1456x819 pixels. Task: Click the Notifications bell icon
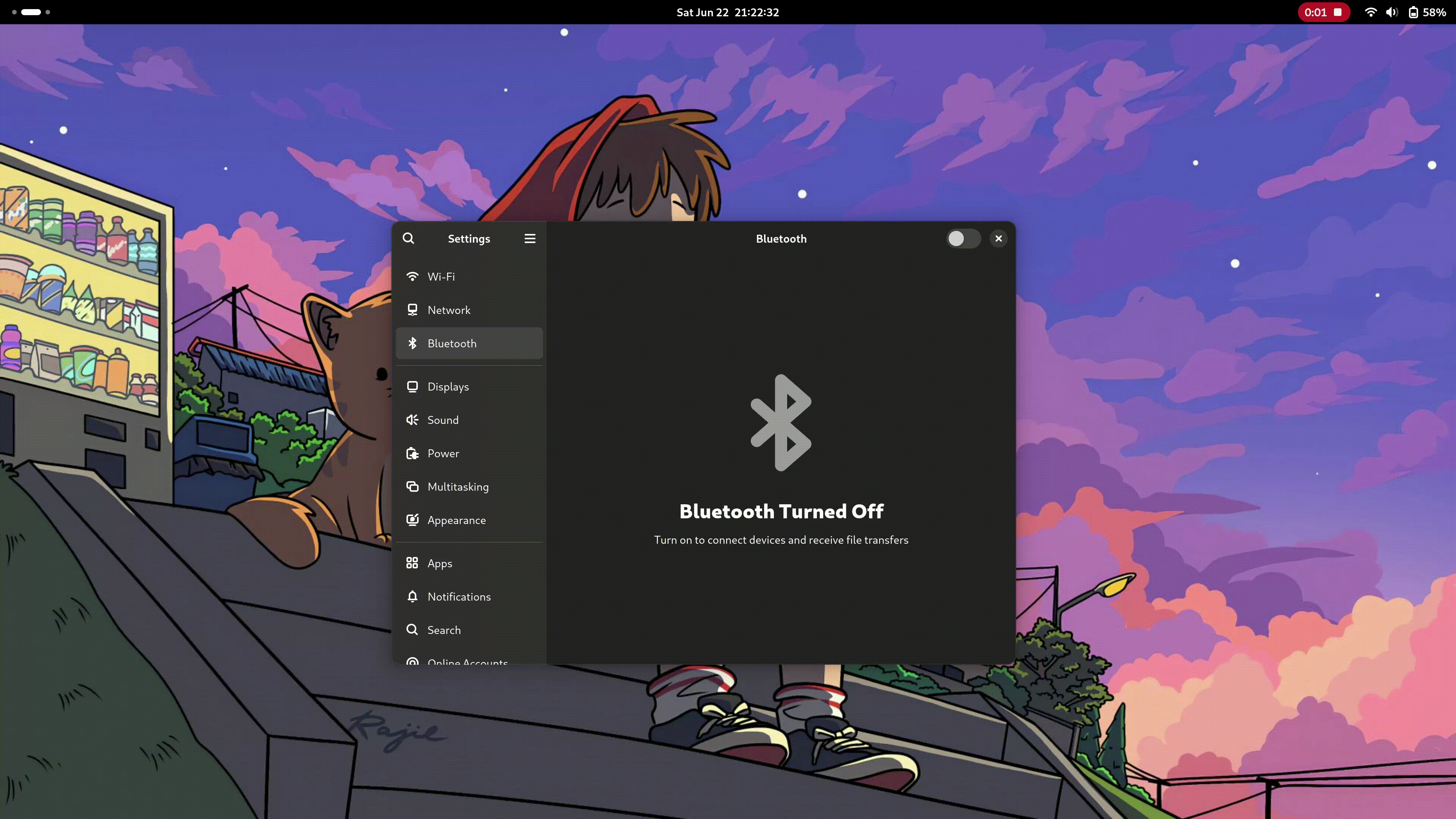(413, 596)
